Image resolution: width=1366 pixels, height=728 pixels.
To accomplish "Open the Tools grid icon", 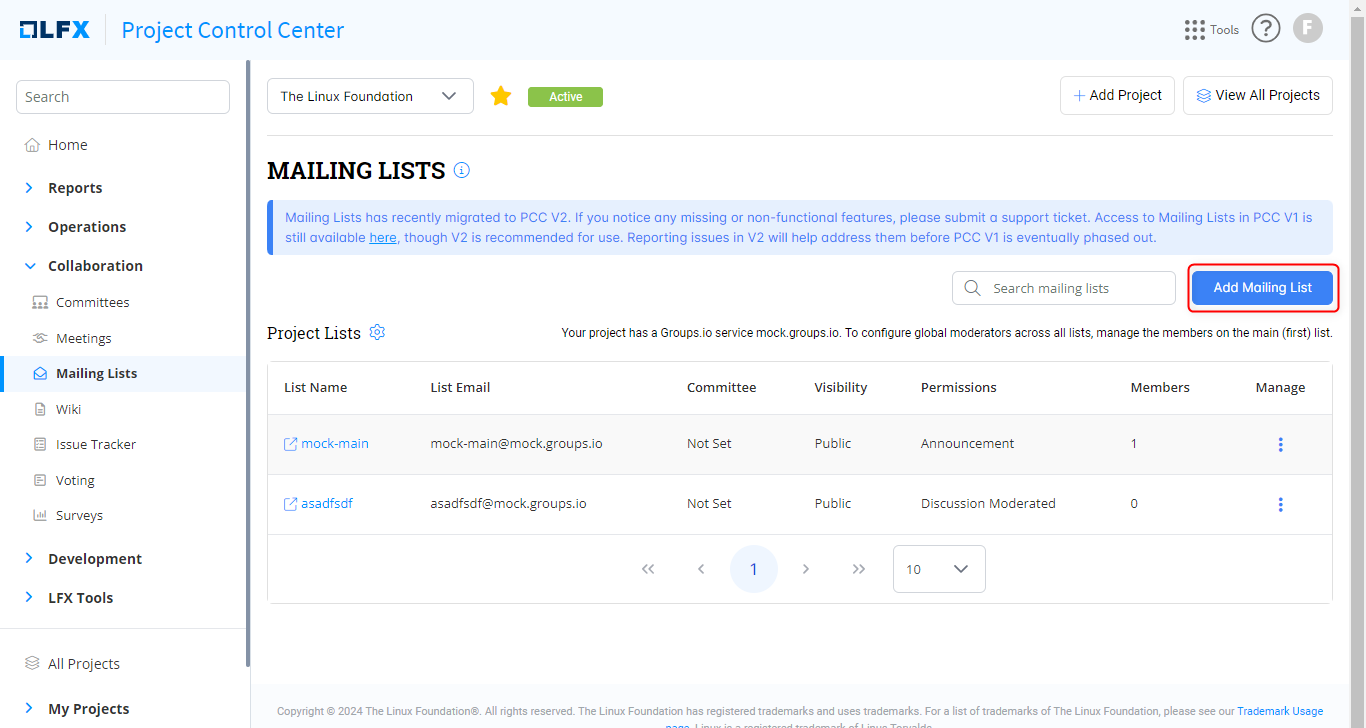I will click(x=1195, y=30).
